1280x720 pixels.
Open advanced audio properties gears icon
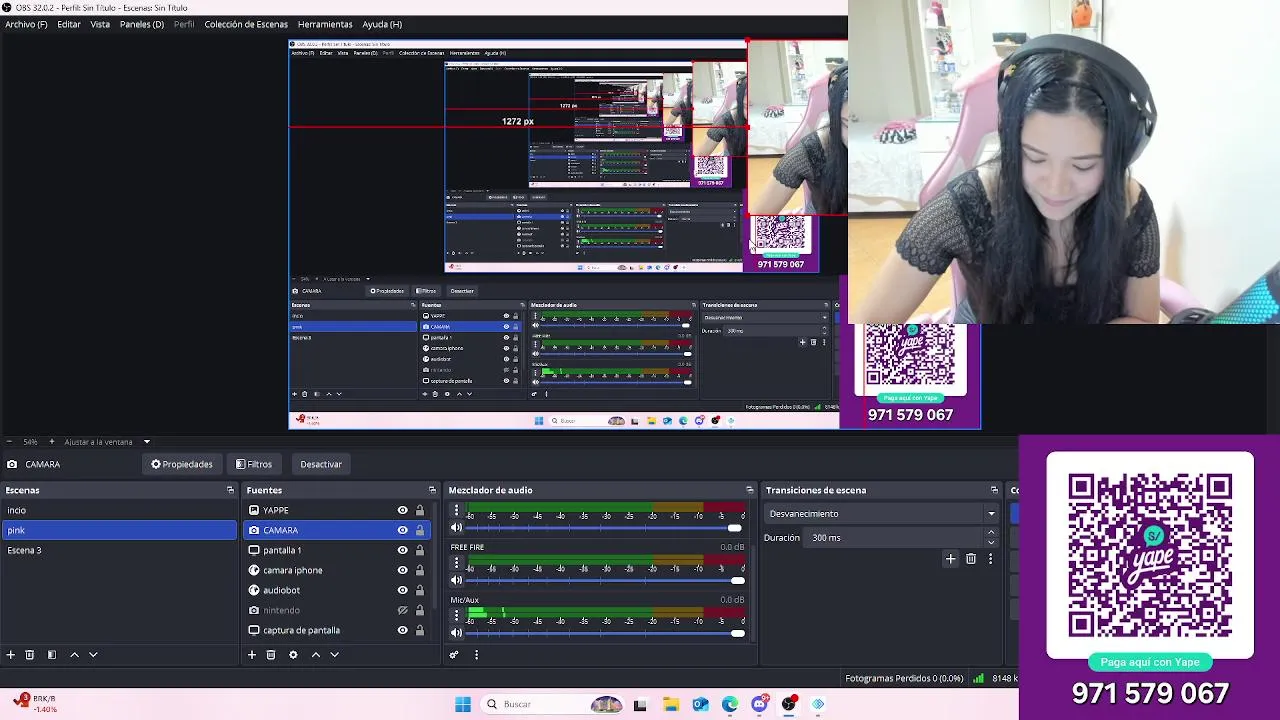[x=454, y=655]
